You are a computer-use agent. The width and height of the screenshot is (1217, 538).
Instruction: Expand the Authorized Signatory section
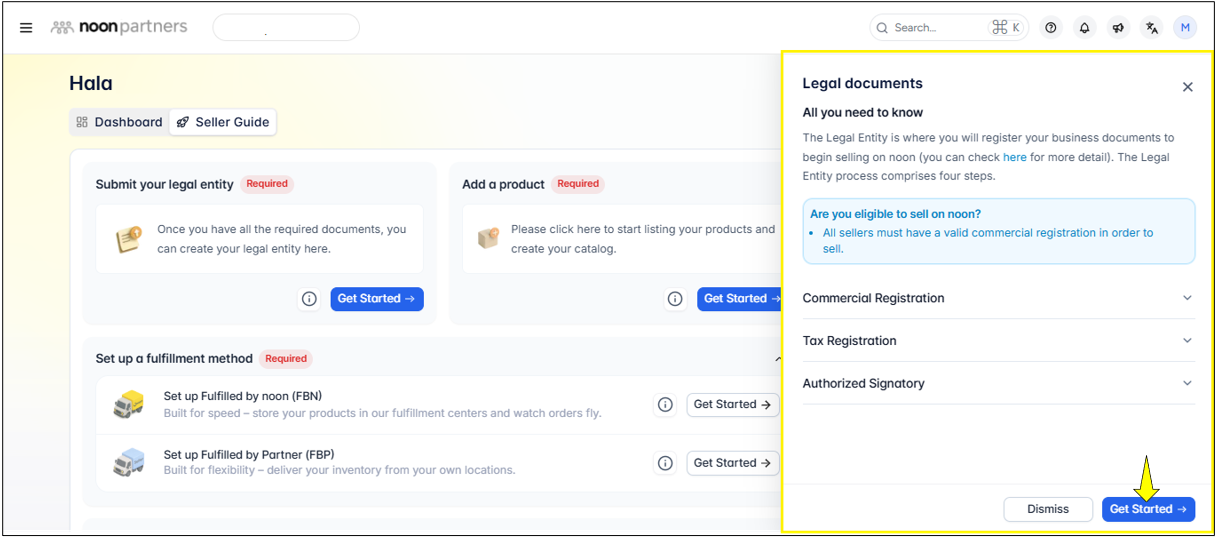[998, 383]
